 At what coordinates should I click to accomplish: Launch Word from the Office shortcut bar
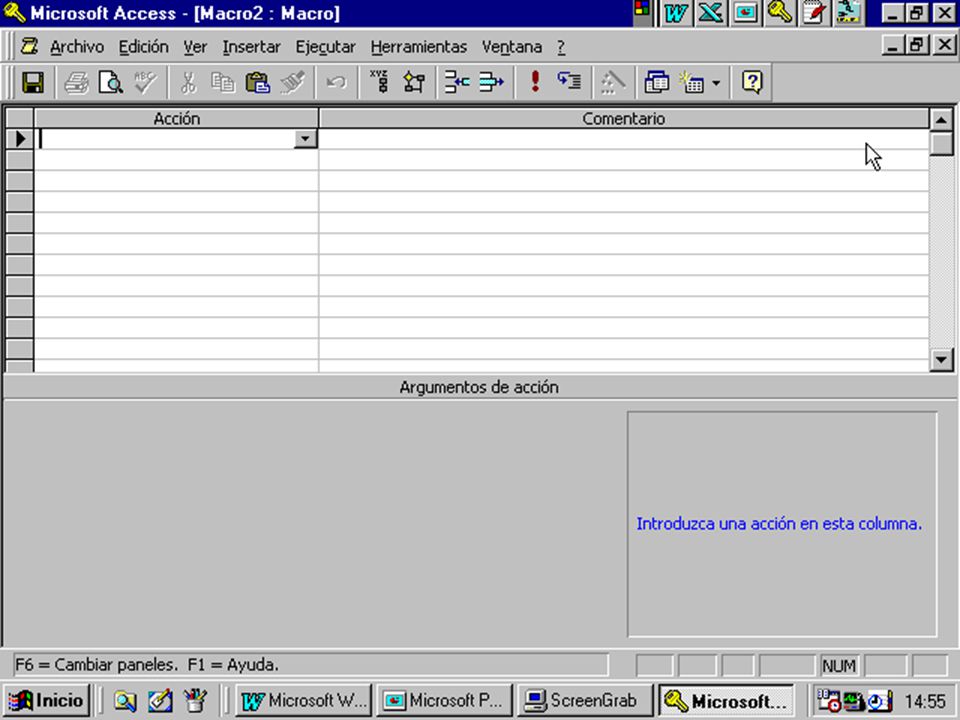[675, 13]
